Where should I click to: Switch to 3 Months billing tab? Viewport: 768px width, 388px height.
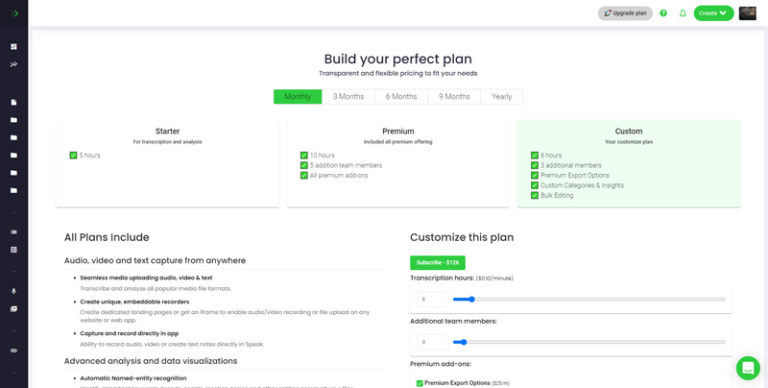pyautogui.click(x=348, y=97)
